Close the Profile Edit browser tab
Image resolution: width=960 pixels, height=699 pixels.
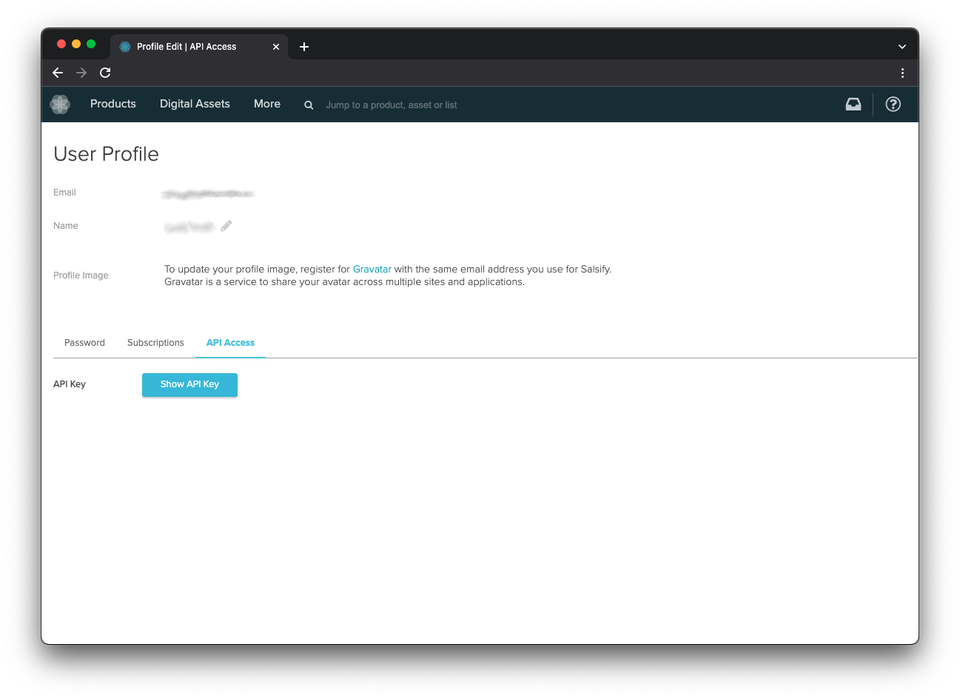tap(276, 47)
